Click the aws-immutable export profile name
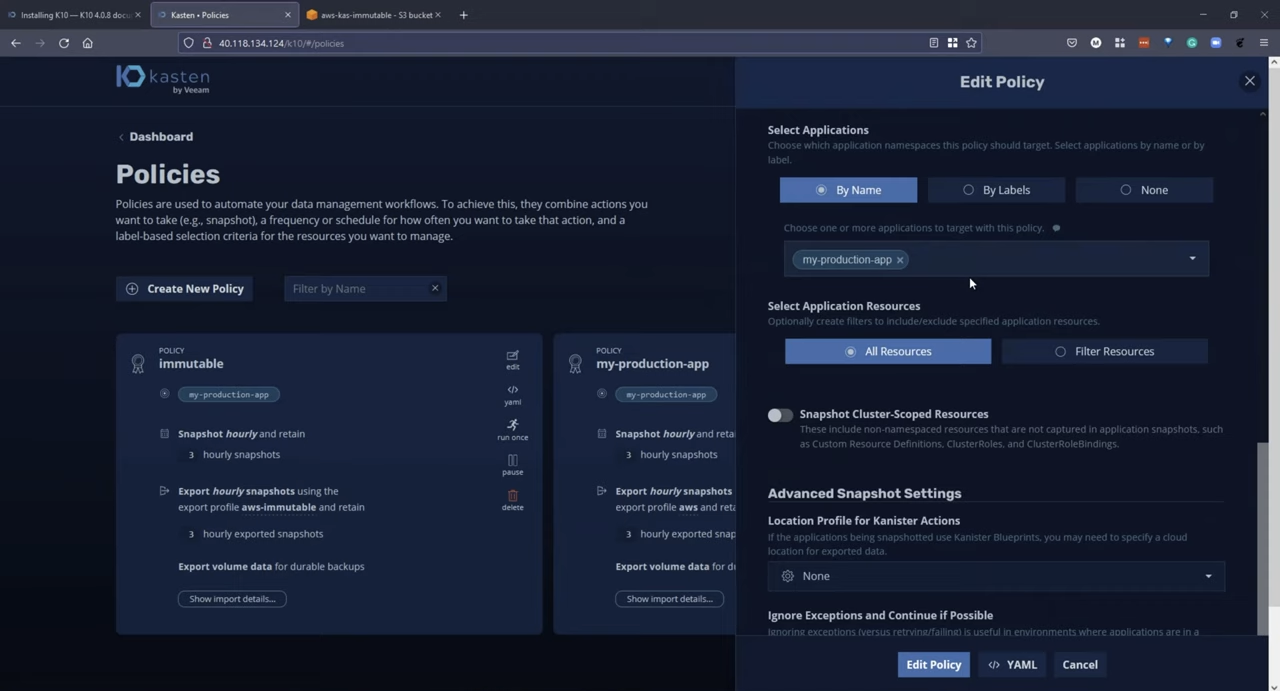Image resolution: width=1280 pixels, height=691 pixels. tap(278, 507)
